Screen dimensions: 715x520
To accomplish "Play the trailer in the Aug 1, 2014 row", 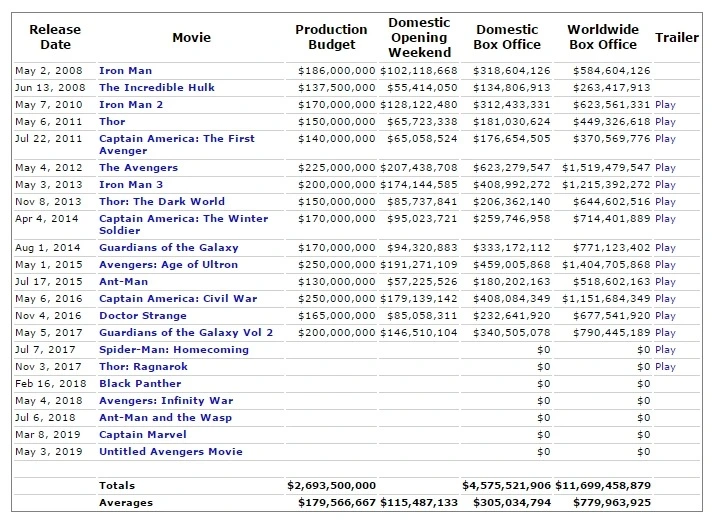I will (665, 248).
